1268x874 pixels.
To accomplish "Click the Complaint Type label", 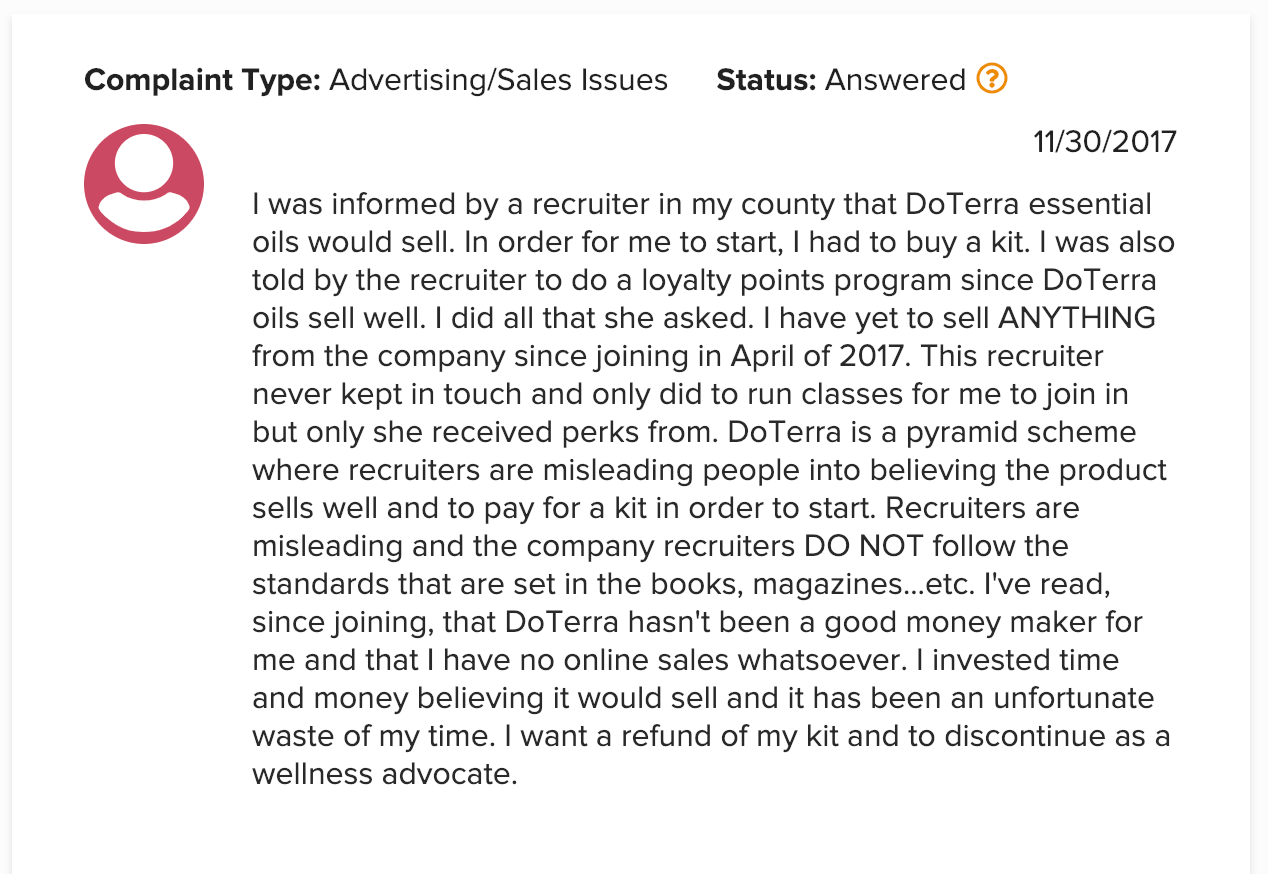I will [x=202, y=80].
